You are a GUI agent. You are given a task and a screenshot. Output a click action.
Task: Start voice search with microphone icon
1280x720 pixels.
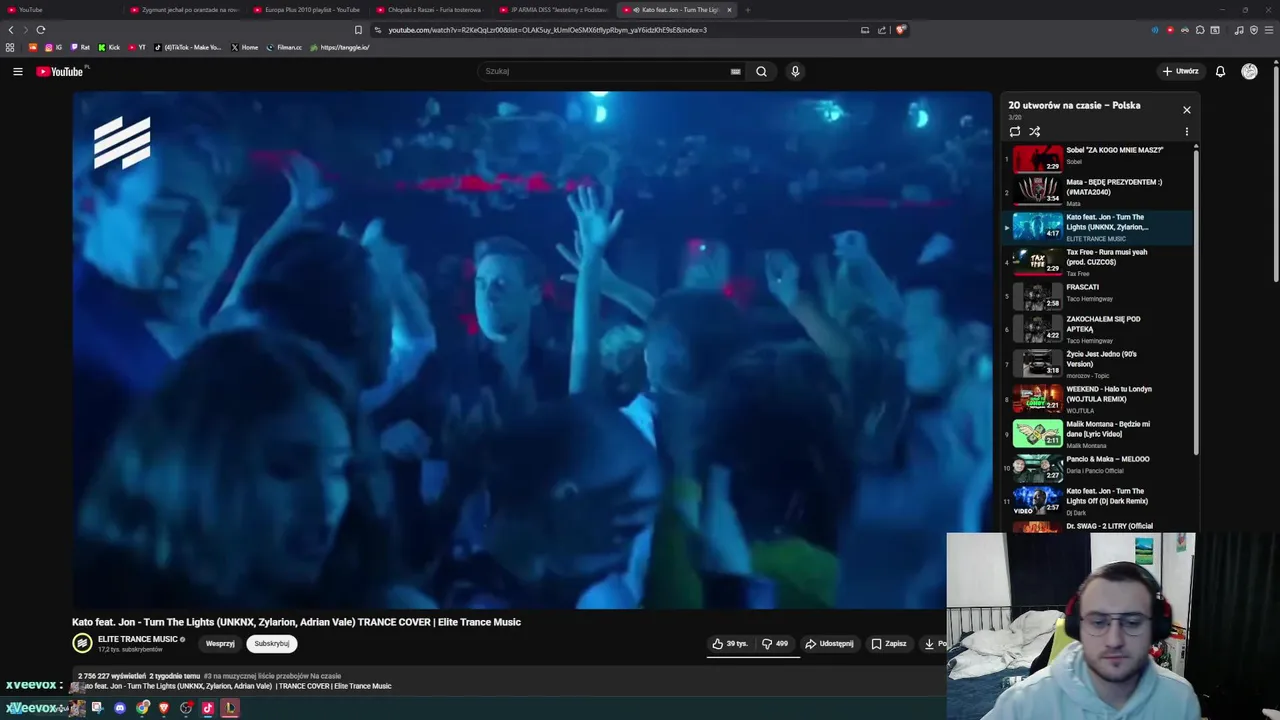point(795,71)
